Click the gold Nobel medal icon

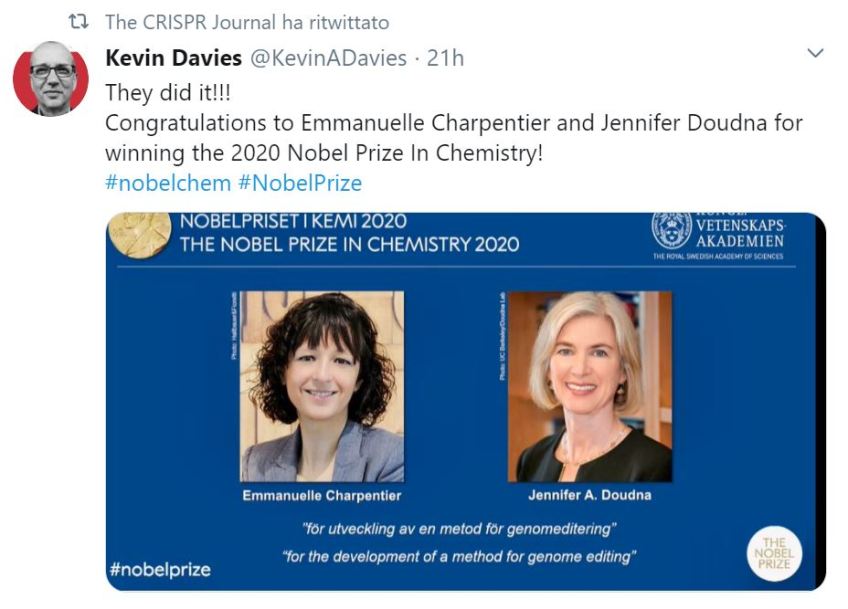click(139, 235)
